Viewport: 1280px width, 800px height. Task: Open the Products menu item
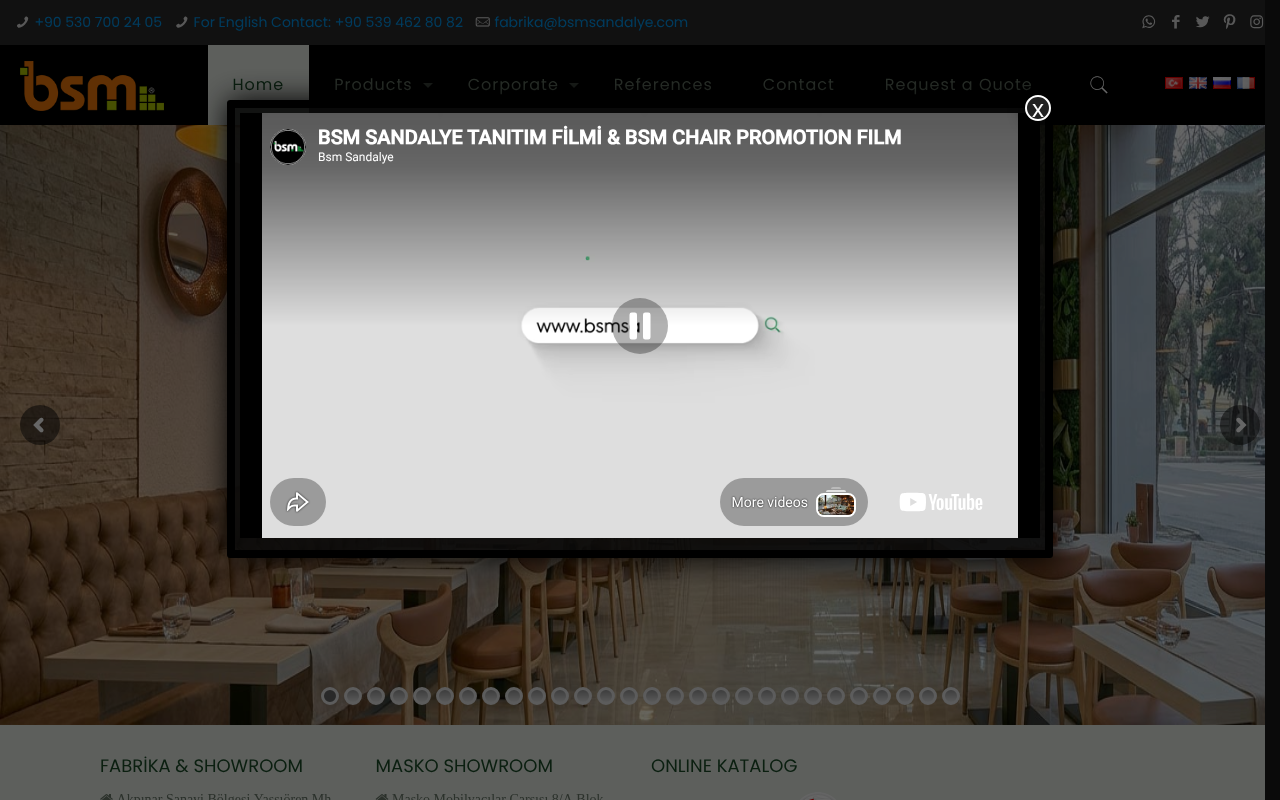click(x=373, y=85)
